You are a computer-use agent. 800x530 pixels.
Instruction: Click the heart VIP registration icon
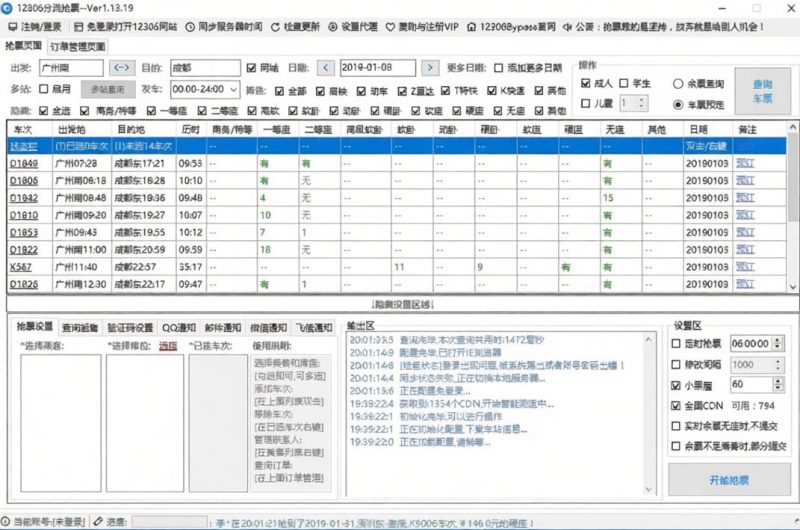coord(390,27)
